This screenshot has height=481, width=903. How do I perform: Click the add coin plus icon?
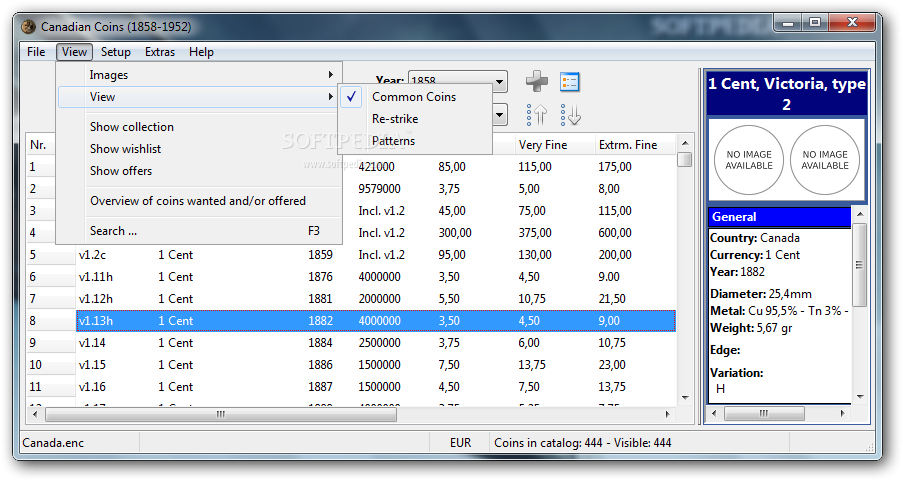point(537,81)
